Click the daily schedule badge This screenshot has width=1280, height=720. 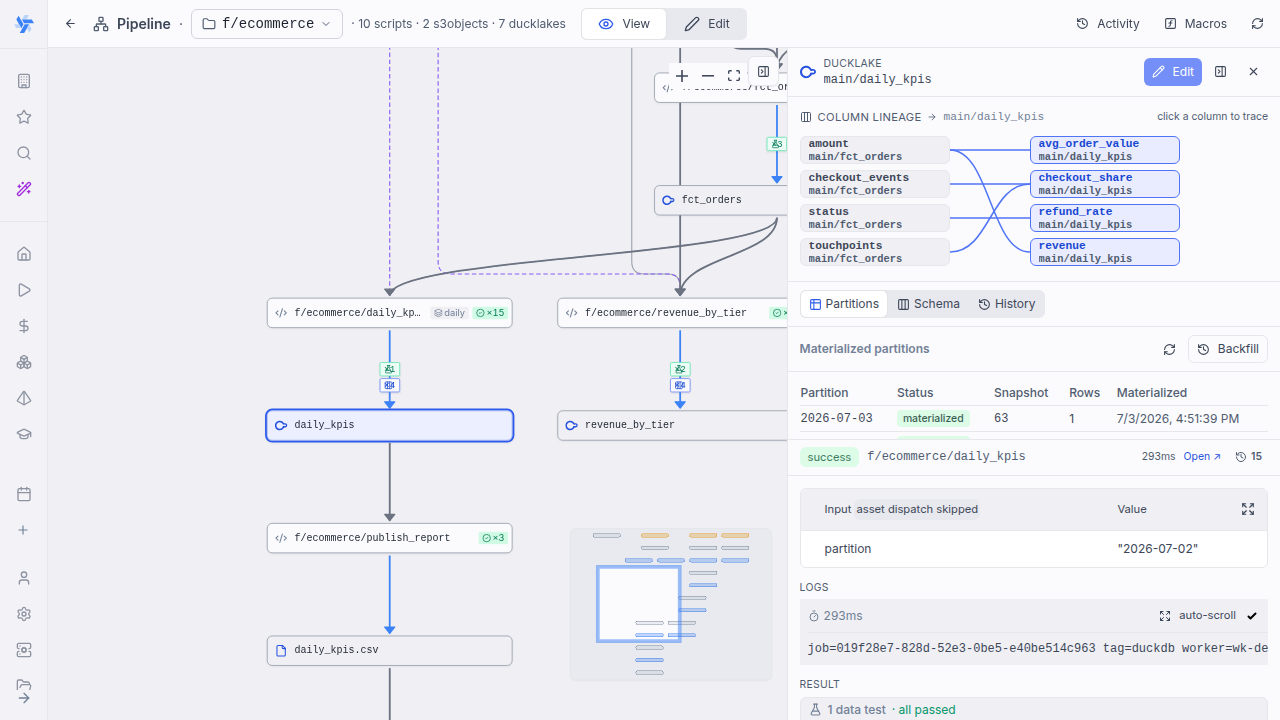coord(449,313)
